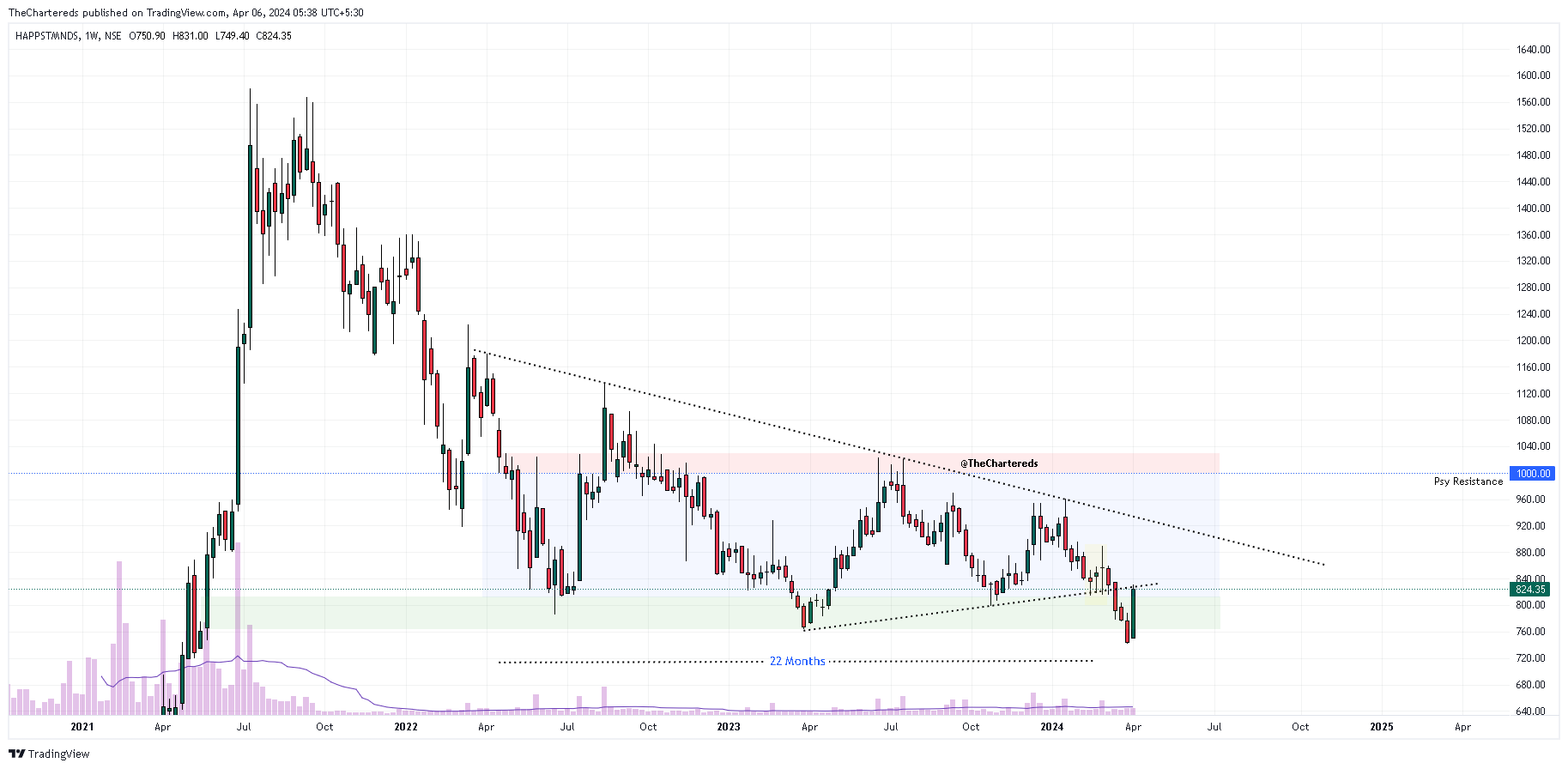Click the NSE exchange label
This screenshot has height=769, width=1568.
(113, 36)
